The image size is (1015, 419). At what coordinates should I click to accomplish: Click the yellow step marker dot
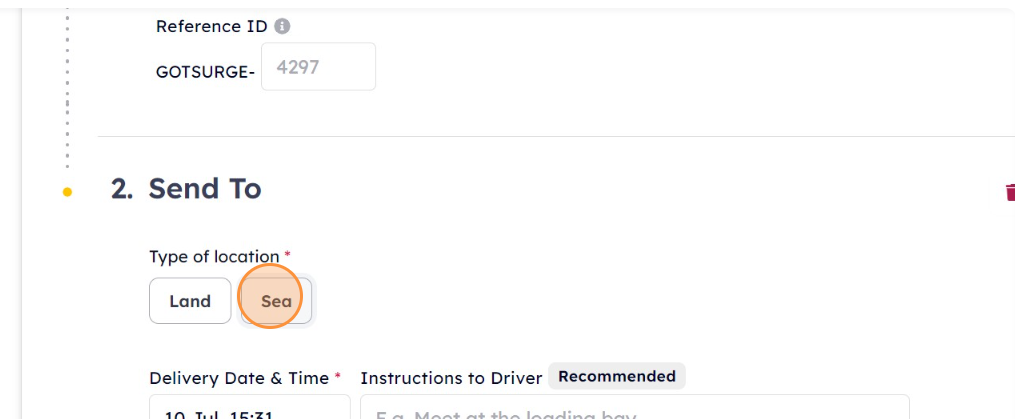coord(67,192)
